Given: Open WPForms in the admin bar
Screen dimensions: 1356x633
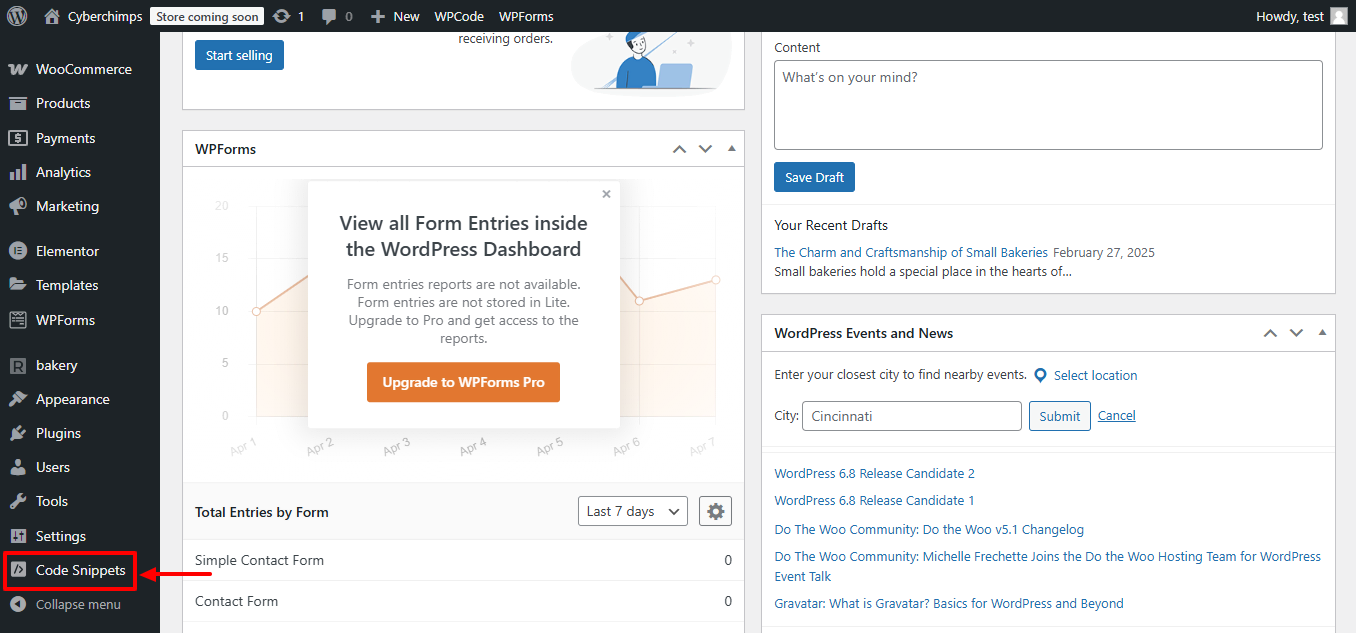Looking at the screenshot, I should (x=526, y=16).
